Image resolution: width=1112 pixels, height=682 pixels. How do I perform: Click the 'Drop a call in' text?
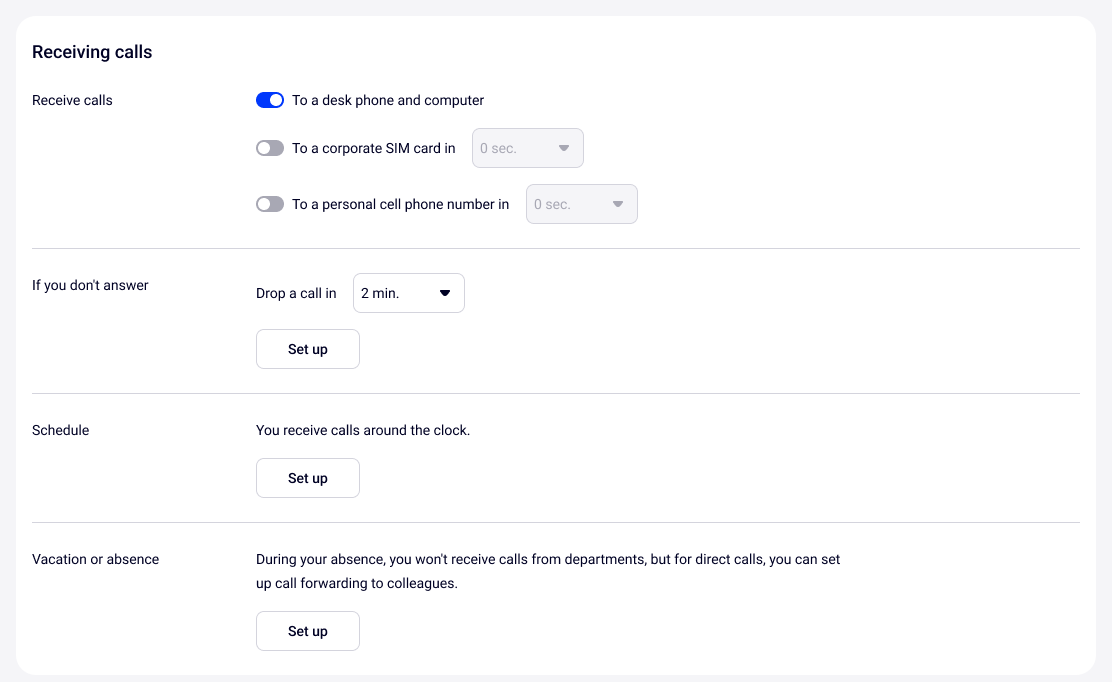tap(296, 293)
